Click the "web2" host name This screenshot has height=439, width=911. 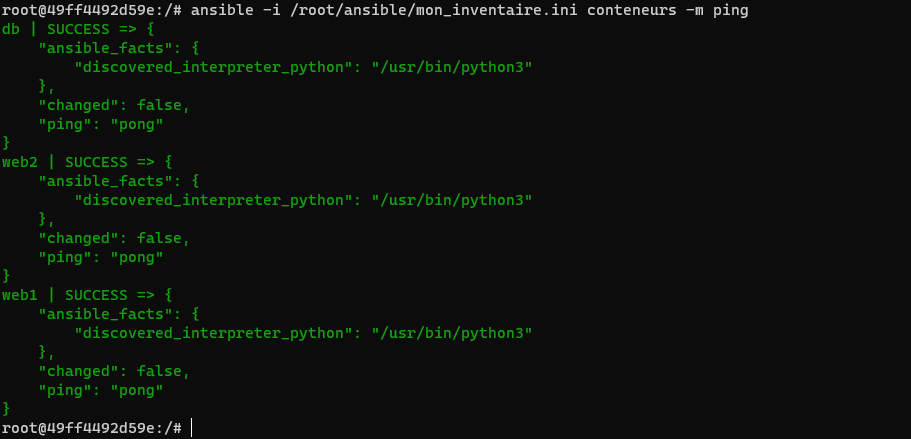pyautogui.click(x=20, y=162)
